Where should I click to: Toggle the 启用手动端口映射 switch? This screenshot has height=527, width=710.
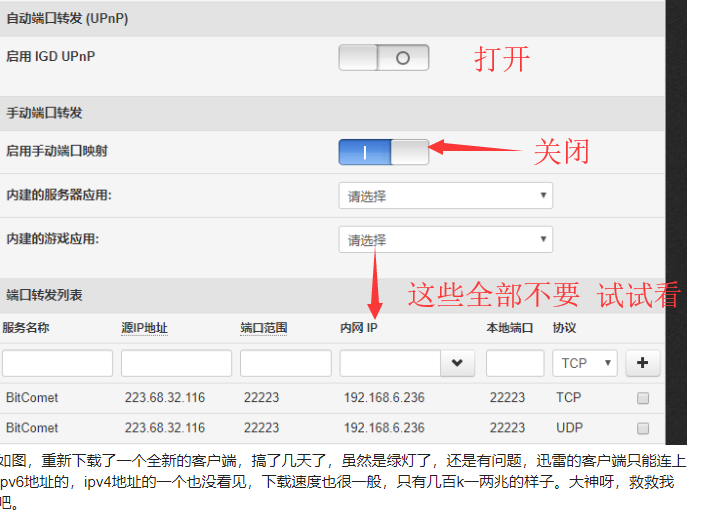(384, 152)
